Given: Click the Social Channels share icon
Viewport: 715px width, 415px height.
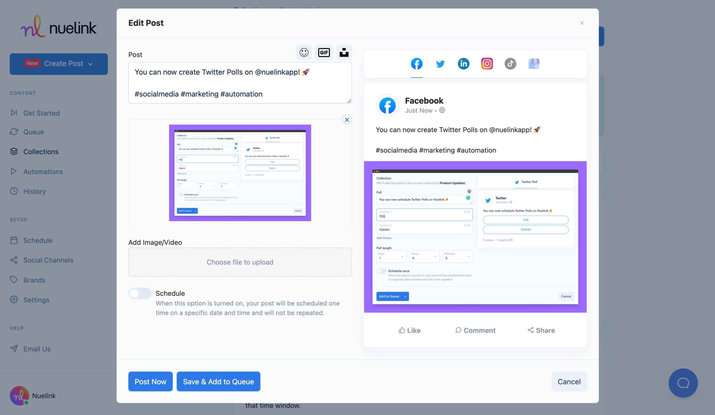Looking at the screenshot, I should (14, 260).
